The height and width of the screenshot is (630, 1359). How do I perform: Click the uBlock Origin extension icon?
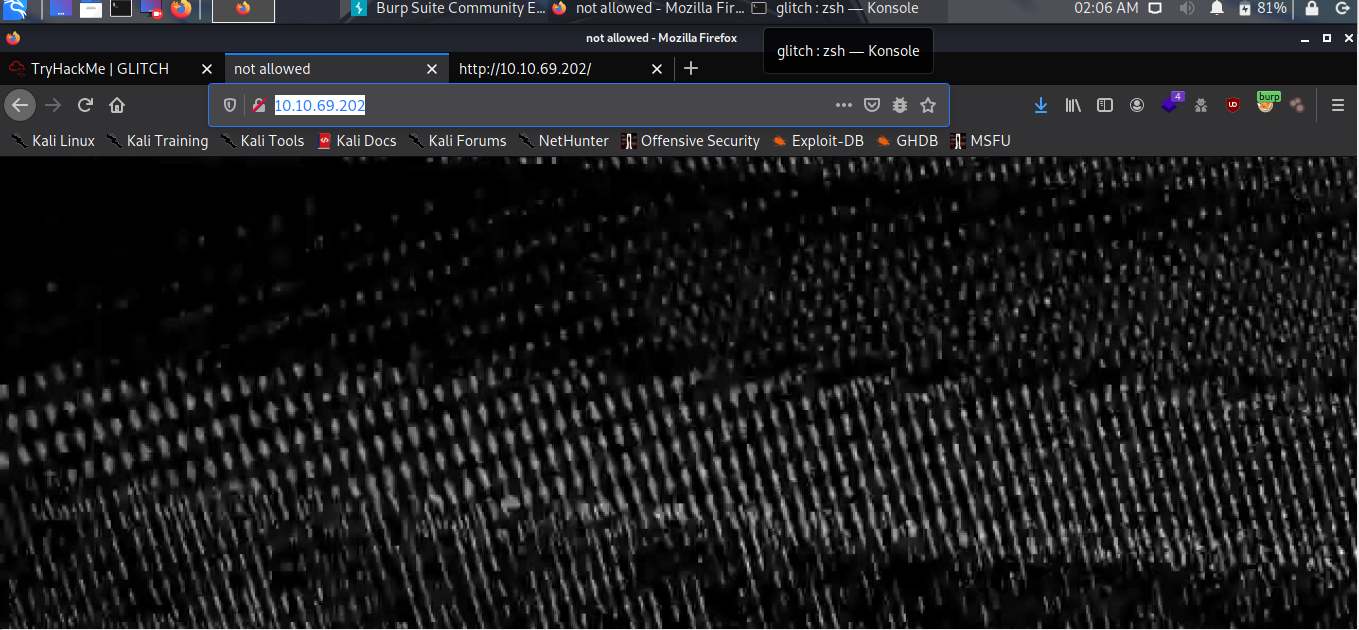click(1232, 104)
